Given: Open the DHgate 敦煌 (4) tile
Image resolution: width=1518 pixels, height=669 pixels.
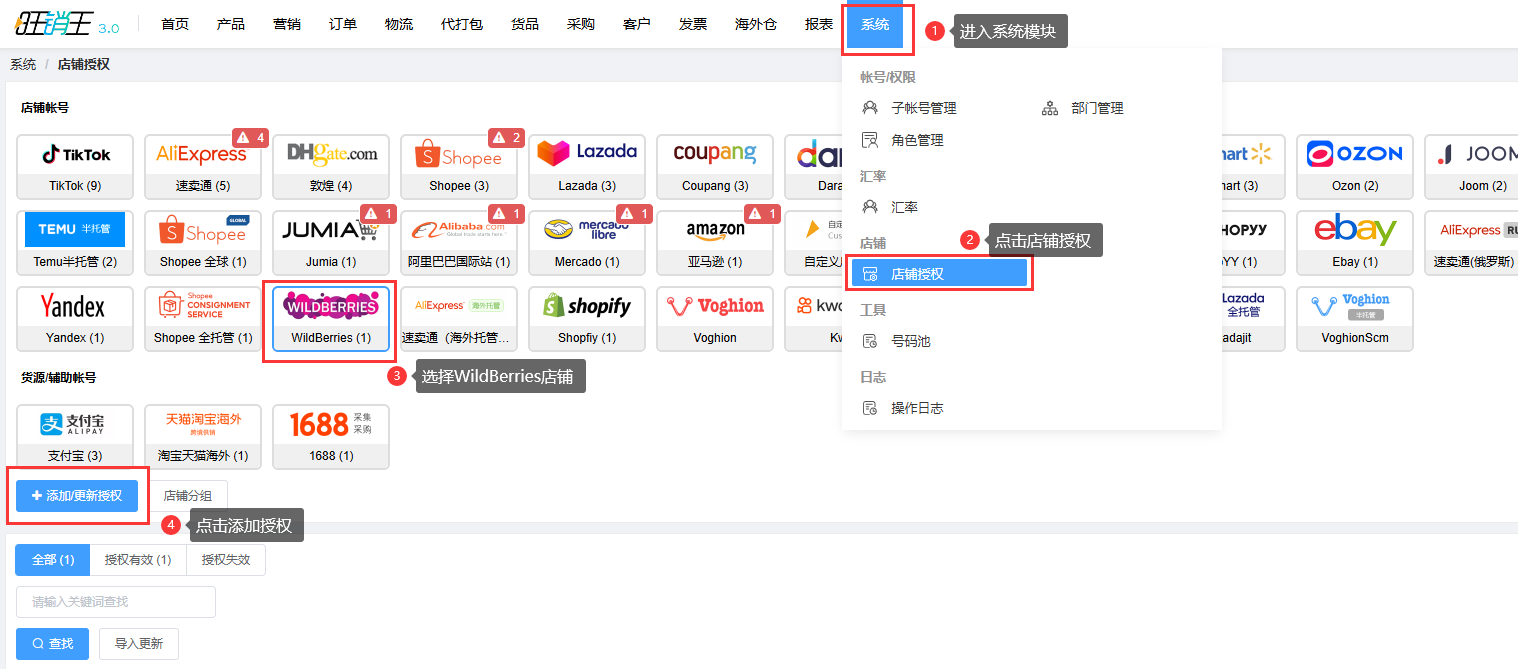Looking at the screenshot, I should click(x=331, y=166).
